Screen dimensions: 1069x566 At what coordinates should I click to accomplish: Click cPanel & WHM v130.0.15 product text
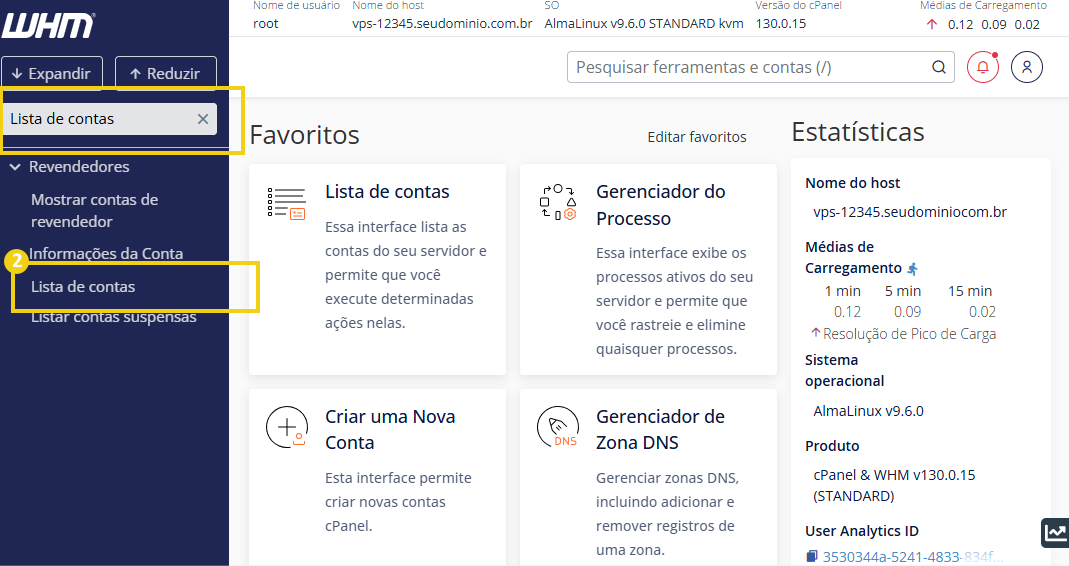coord(894,485)
